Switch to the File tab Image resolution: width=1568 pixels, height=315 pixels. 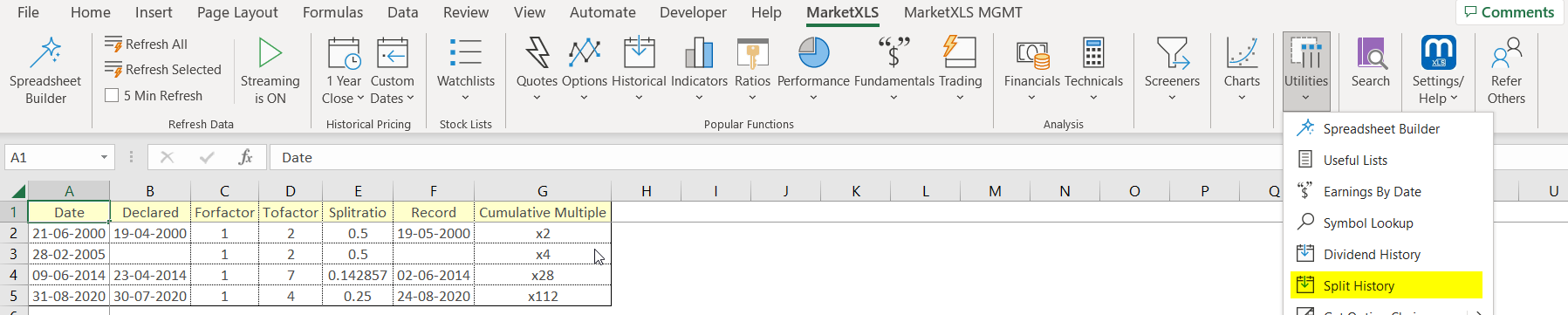[28, 12]
